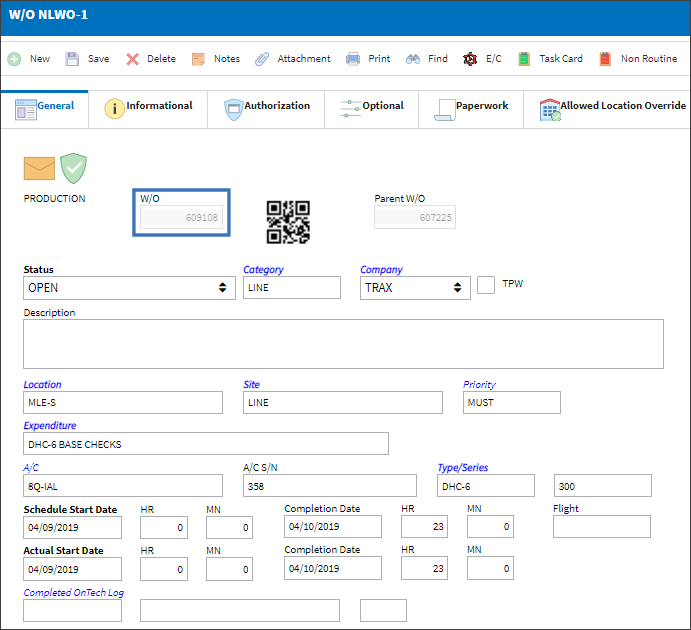Click the Expenditure link label
691x630 pixels.
[x=50, y=426]
